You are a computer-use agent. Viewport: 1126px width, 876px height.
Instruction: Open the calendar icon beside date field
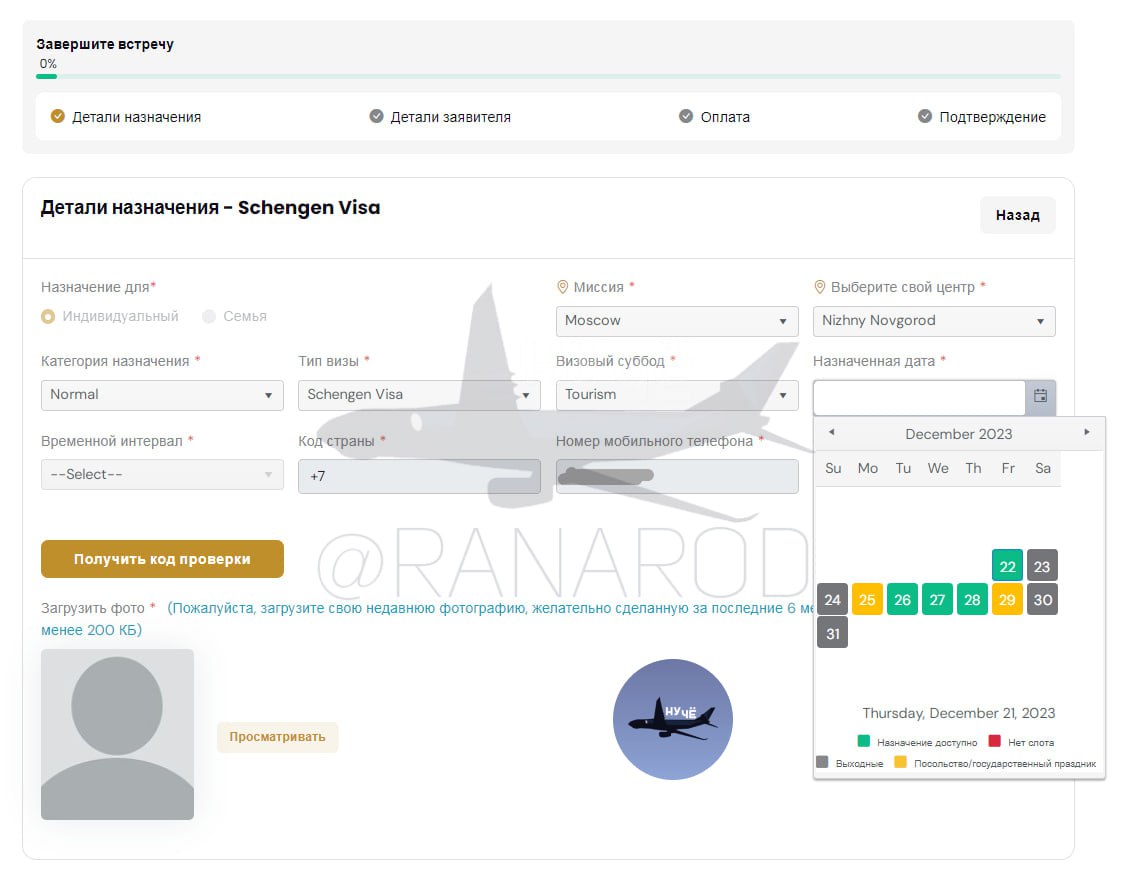pos(1040,396)
